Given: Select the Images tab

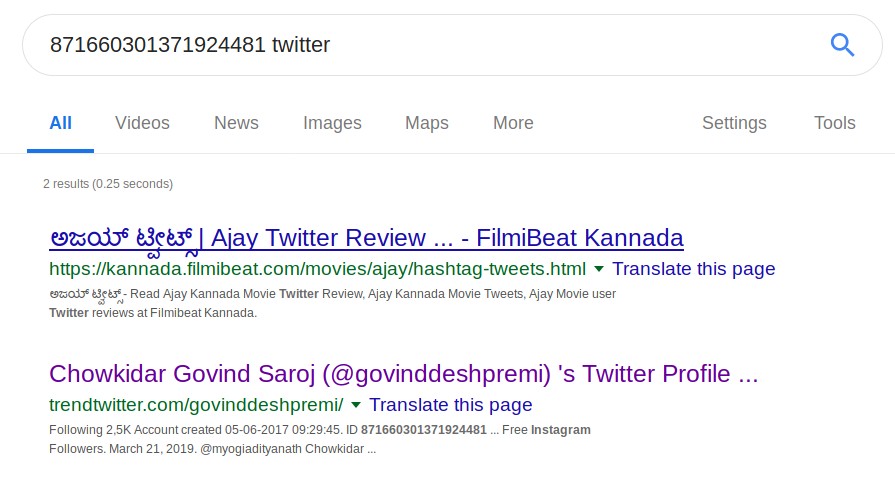Looking at the screenshot, I should [332, 123].
